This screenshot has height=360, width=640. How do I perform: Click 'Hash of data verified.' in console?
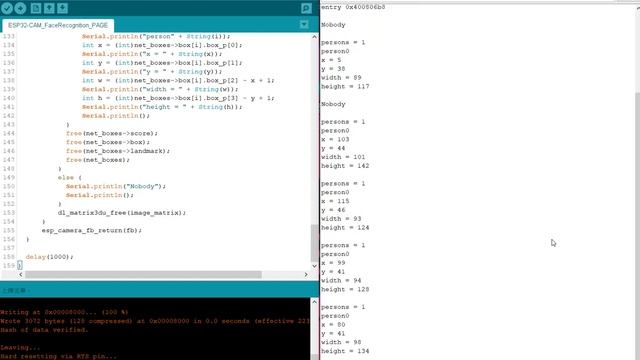(x=44, y=330)
